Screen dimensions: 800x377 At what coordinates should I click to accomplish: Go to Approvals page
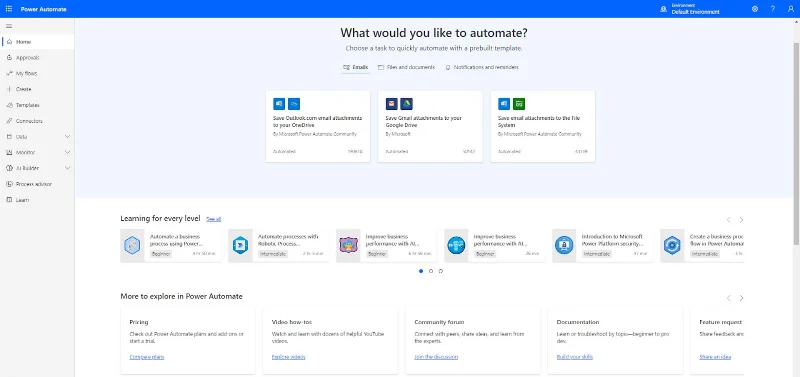click(37, 58)
